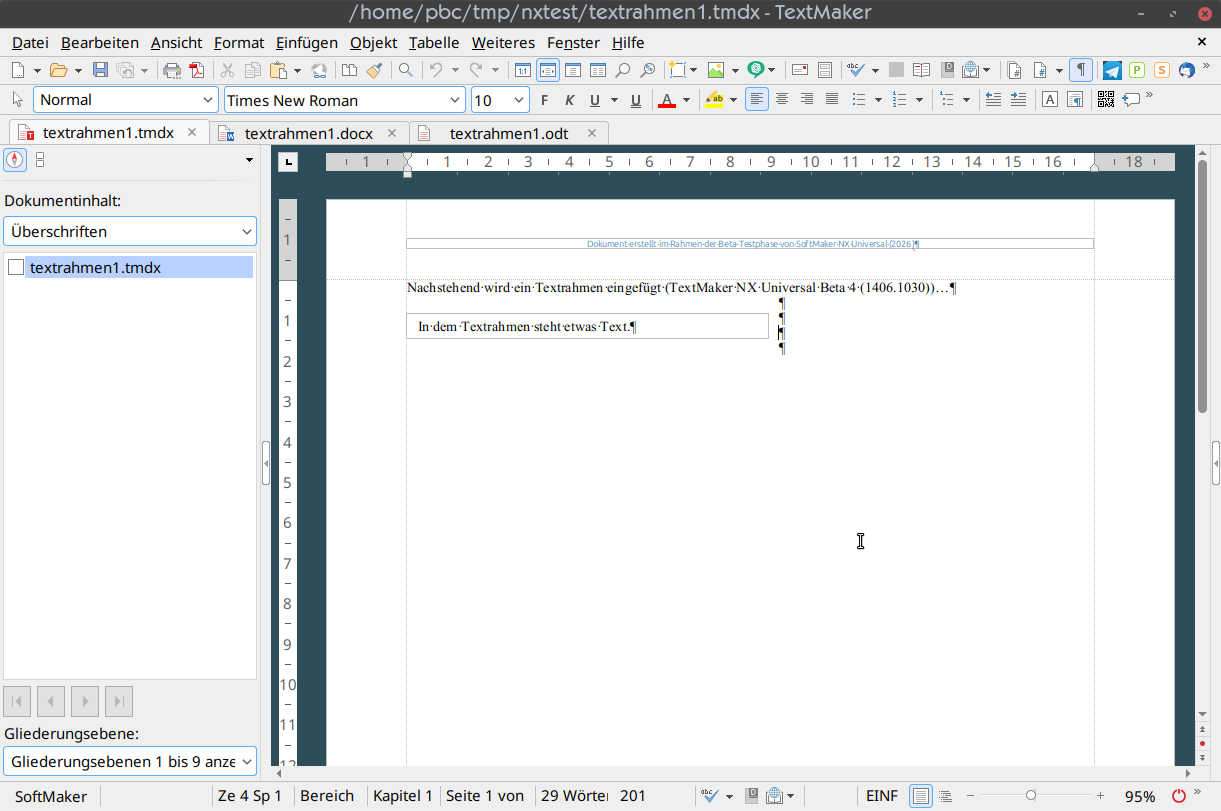Click the 95% zoom level
Viewport: 1221px width, 811px height.
pyautogui.click(x=1140, y=796)
